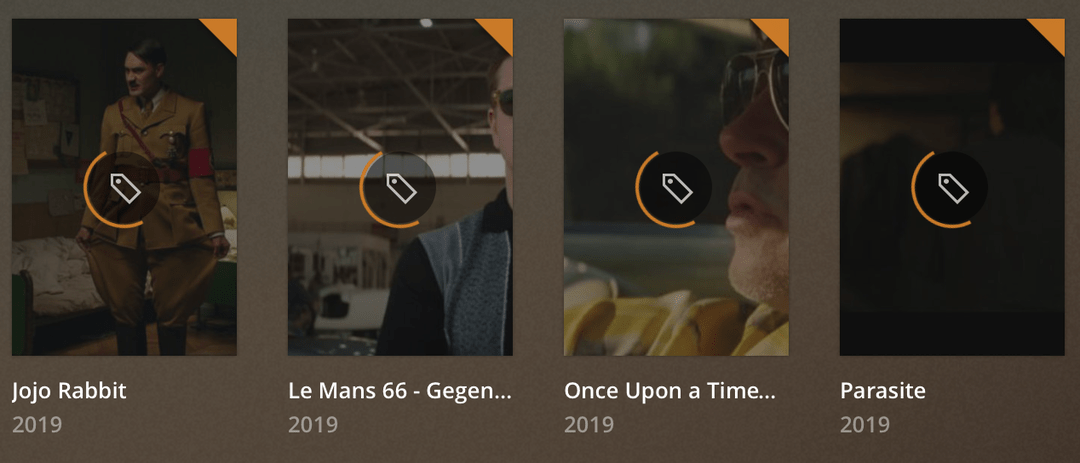Click the 2019 year under Once Upon a Time
Viewport: 1080px width, 463px height.
(590, 425)
